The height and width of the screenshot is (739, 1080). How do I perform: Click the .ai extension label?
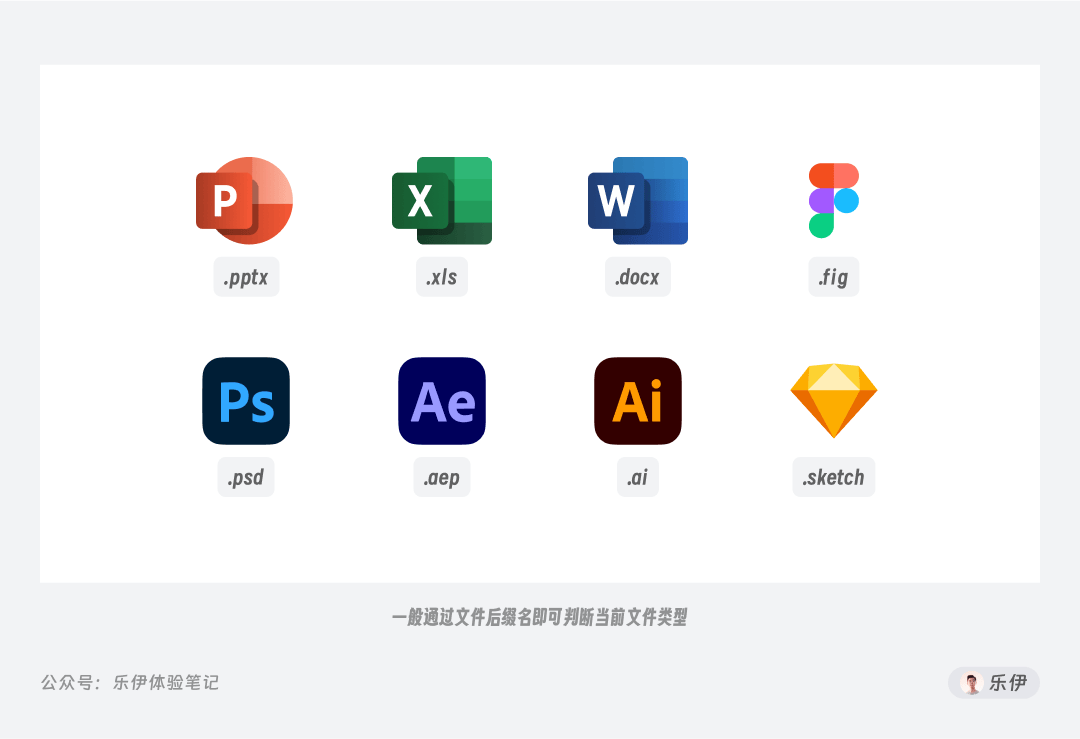[638, 477]
